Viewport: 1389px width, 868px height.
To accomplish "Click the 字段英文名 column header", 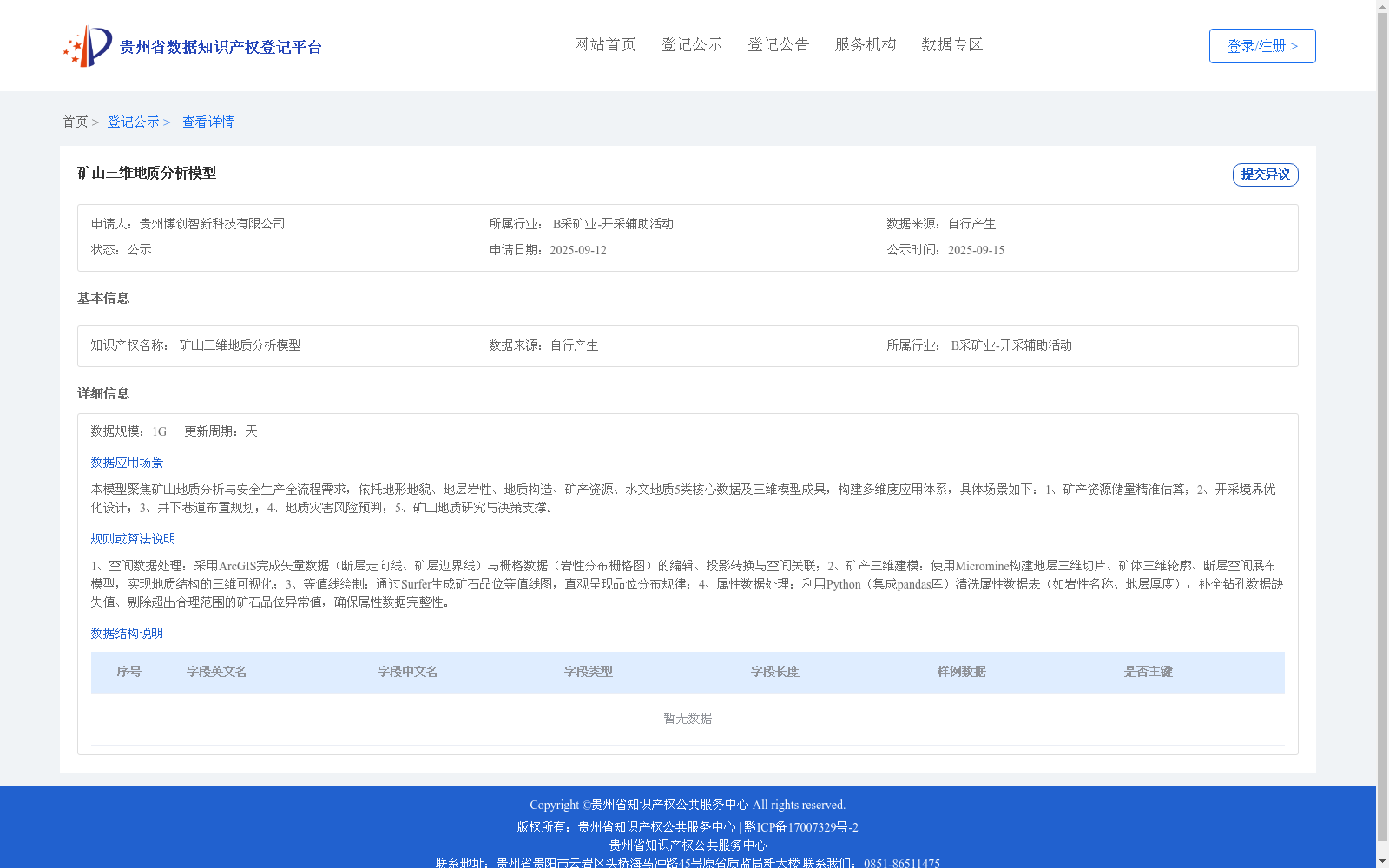I will click(217, 672).
